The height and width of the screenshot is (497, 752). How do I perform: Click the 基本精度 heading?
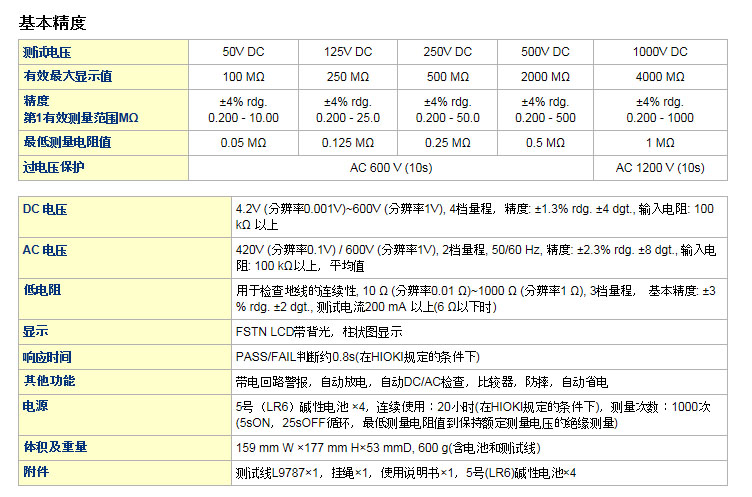coord(52,20)
